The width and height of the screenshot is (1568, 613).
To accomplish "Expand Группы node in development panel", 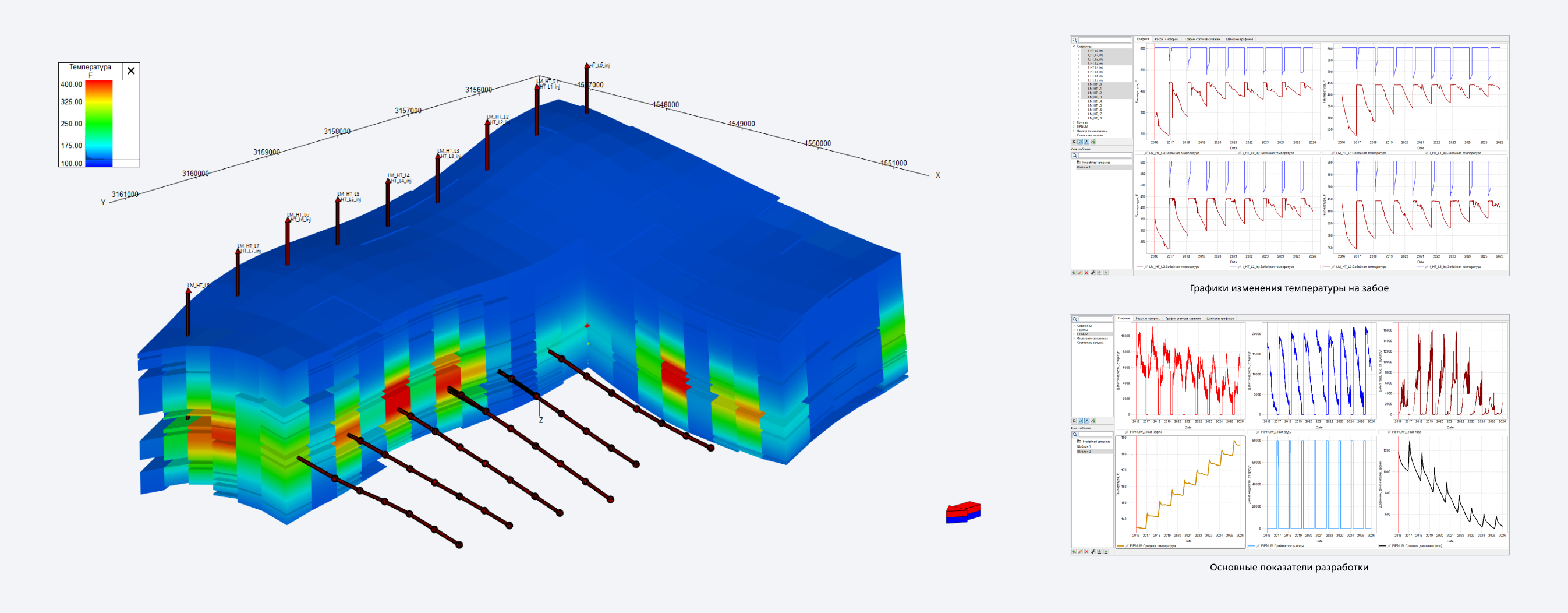I will [x=1074, y=330].
